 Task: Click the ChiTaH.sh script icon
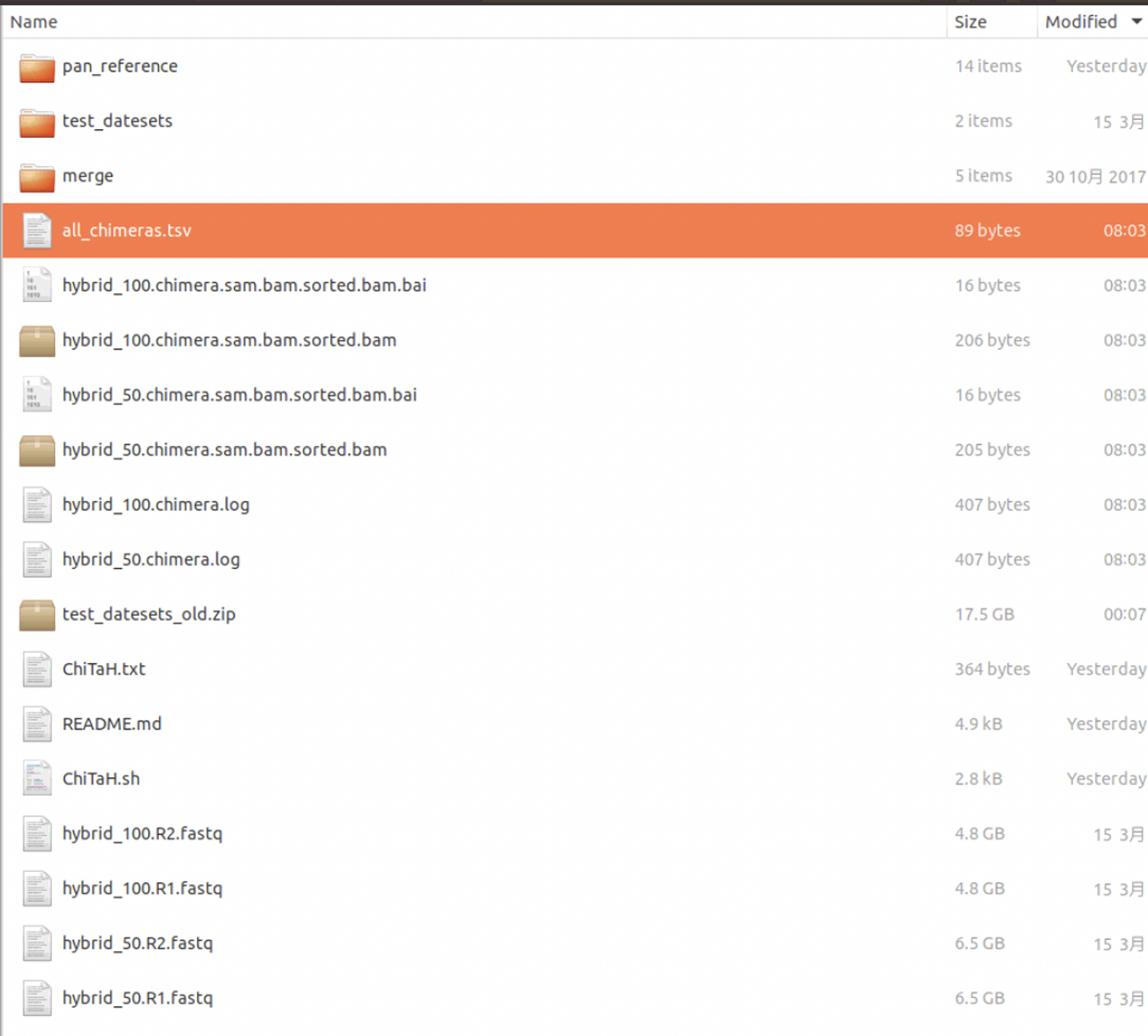coord(37,779)
